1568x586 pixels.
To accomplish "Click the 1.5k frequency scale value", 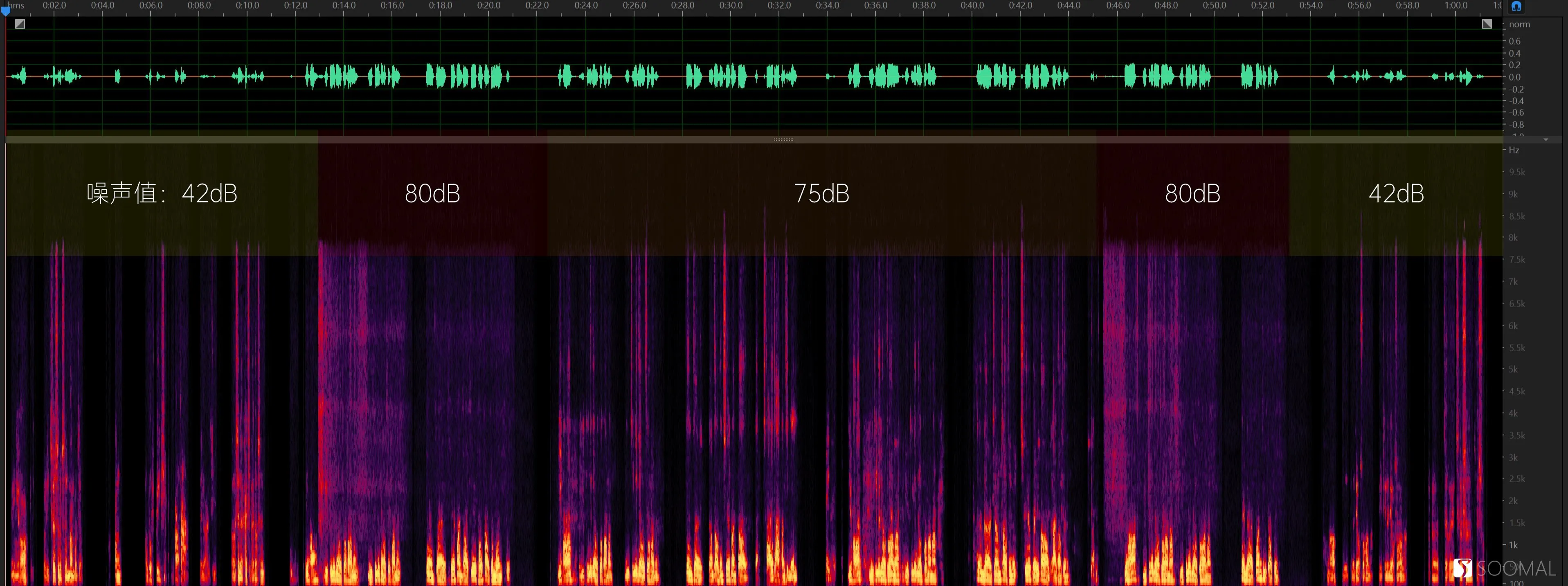I will click(1517, 523).
